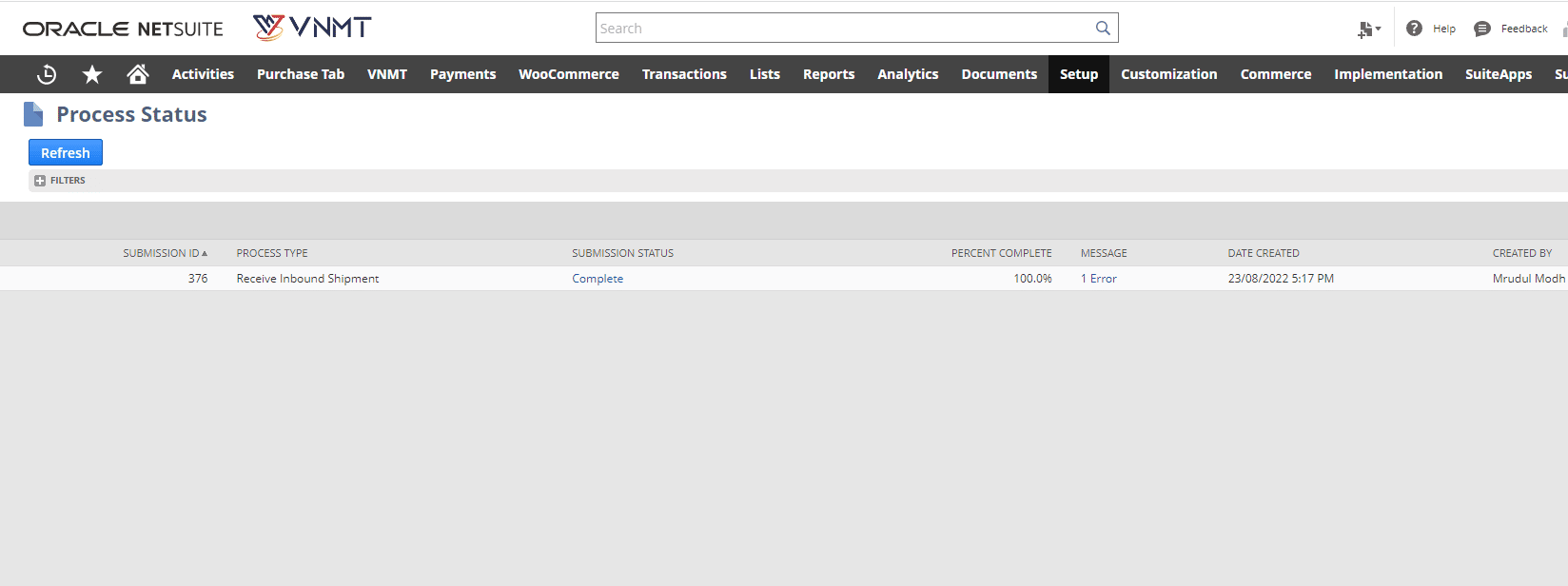Open the Recent Records clock icon
The image size is (1568, 586).
pyautogui.click(x=47, y=74)
